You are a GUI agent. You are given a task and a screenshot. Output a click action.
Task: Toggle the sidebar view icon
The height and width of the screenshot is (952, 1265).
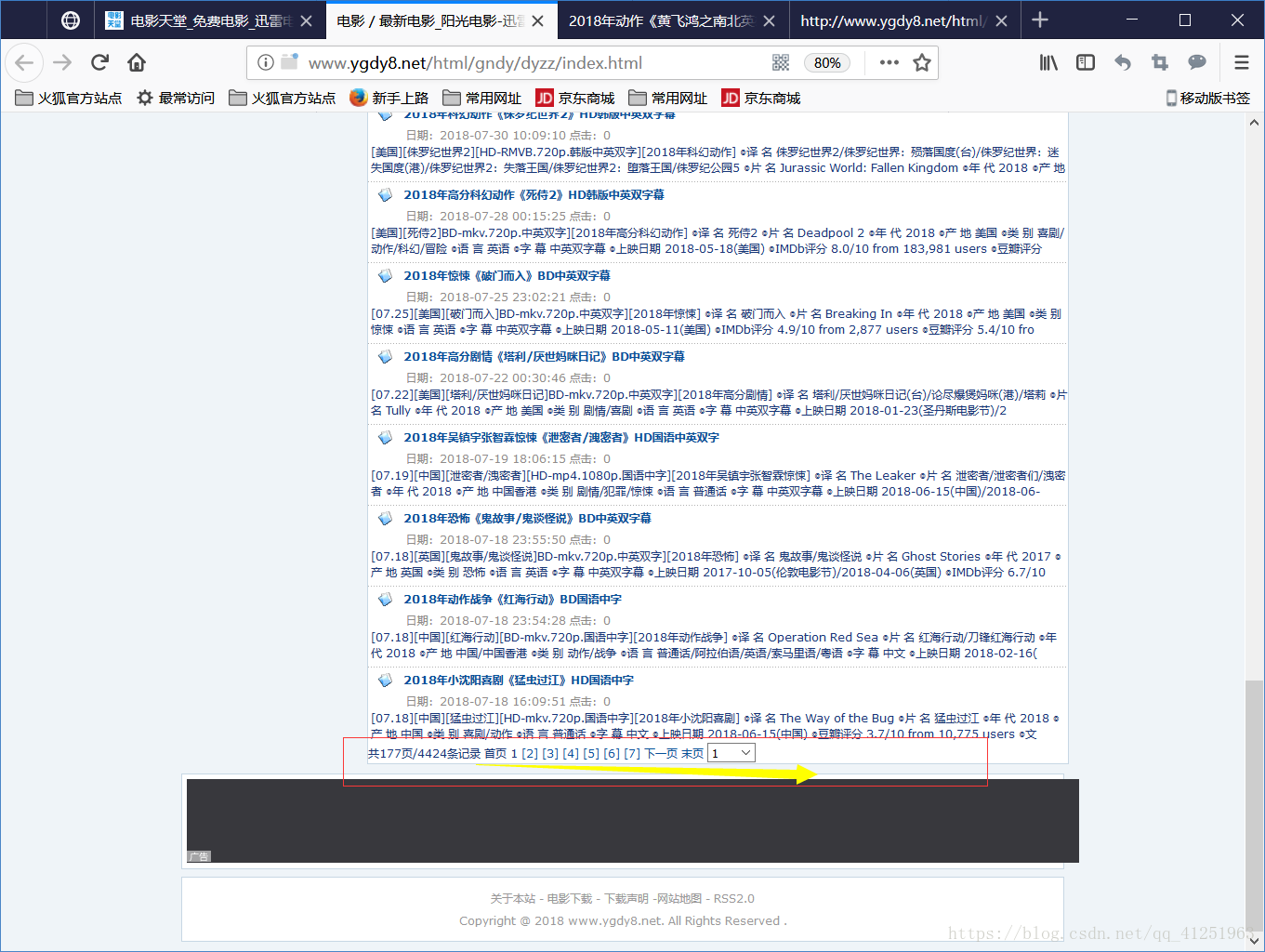(1086, 62)
